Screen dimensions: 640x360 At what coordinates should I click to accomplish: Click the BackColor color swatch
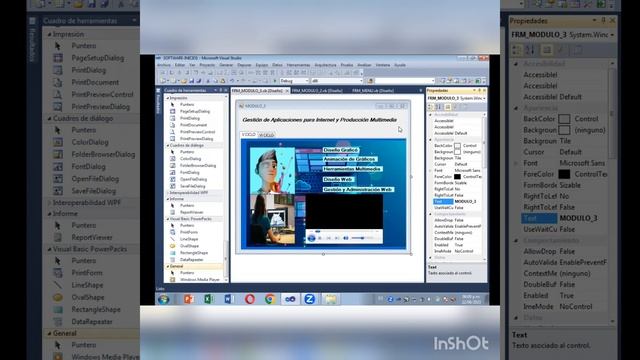pos(458,146)
